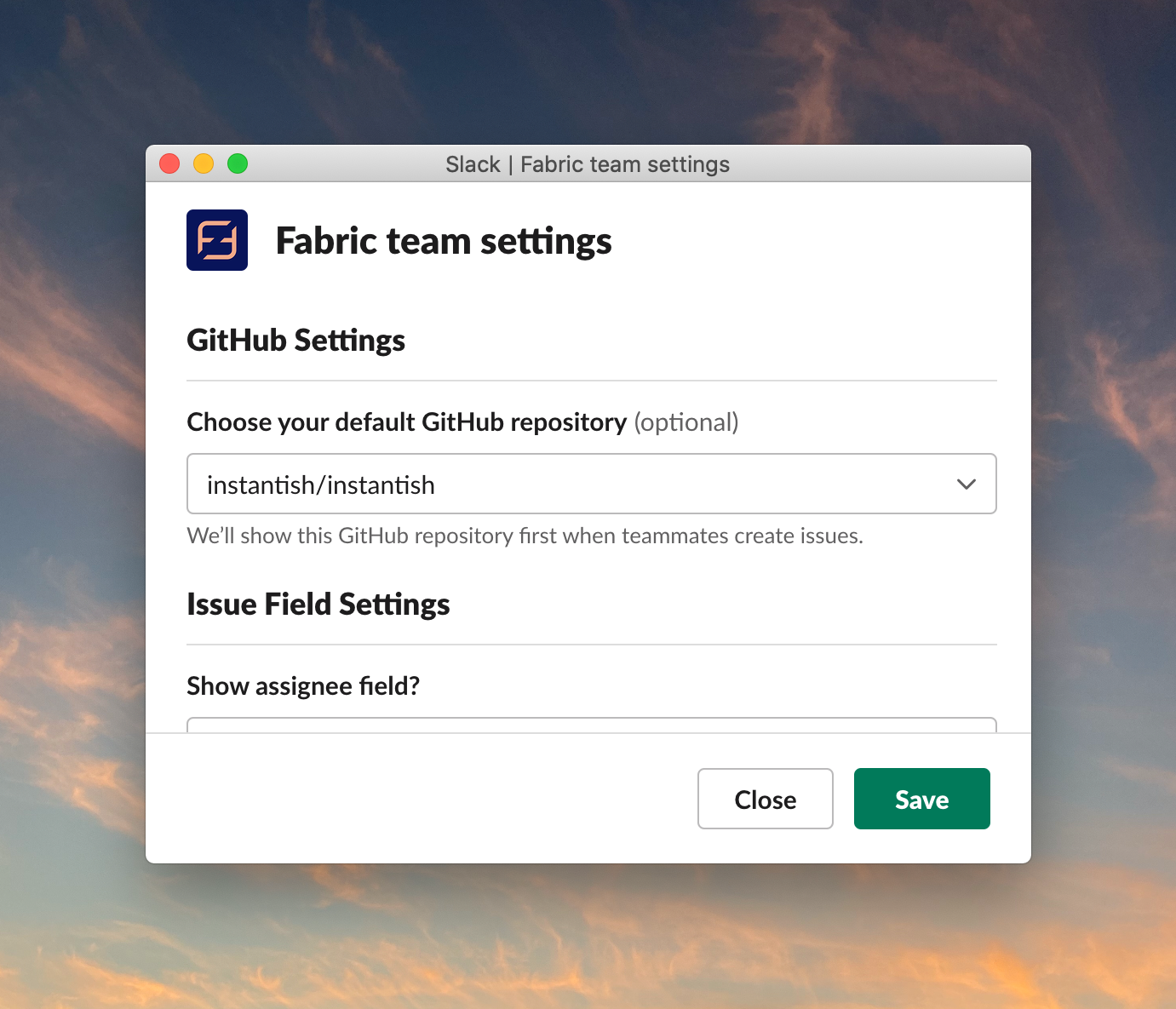Open the default GitHub repository dropdown
The image size is (1176, 1009).
point(591,484)
